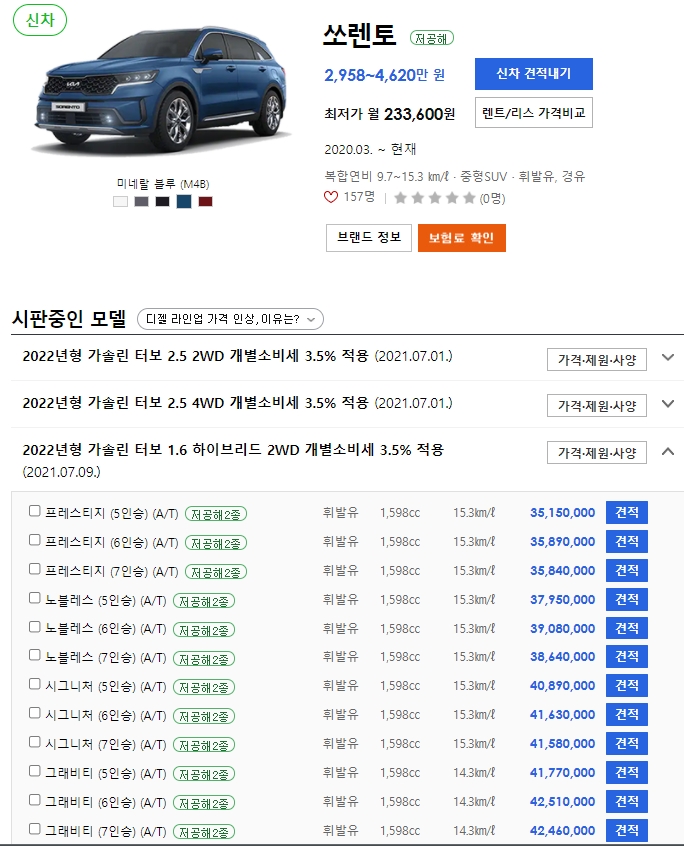Click the 시그니처 (7인승) (A/T) trim name
Image resolution: width=684 pixels, height=846 pixels.
(105, 744)
